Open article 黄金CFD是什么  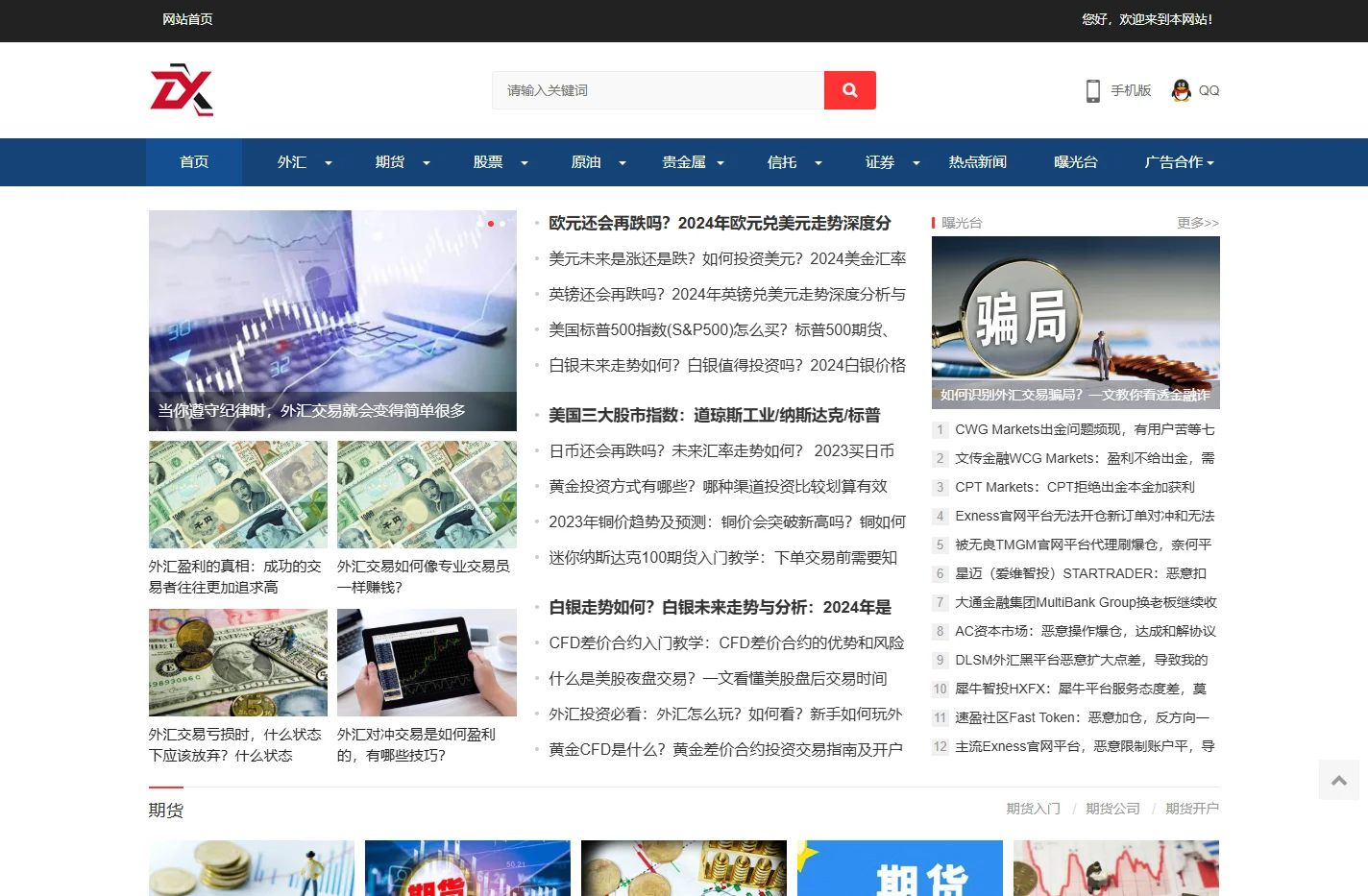[725, 749]
